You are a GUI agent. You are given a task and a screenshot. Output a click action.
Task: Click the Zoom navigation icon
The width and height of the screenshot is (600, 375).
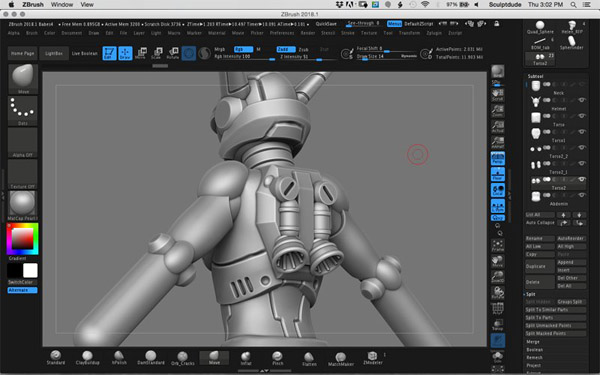pyautogui.click(x=497, y=111)
